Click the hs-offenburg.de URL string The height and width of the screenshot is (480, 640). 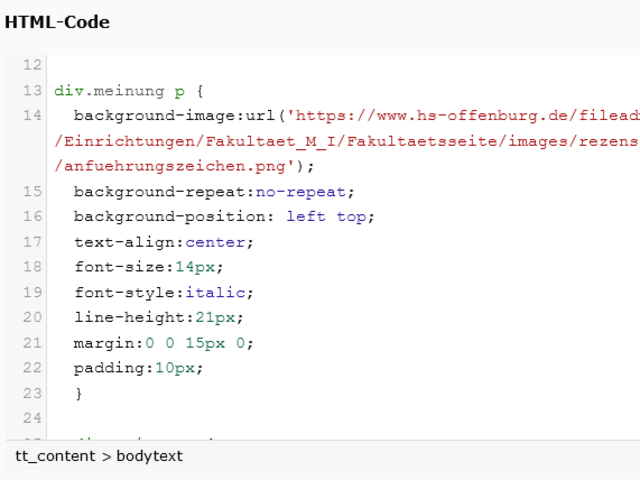click(x=462, y=116)
